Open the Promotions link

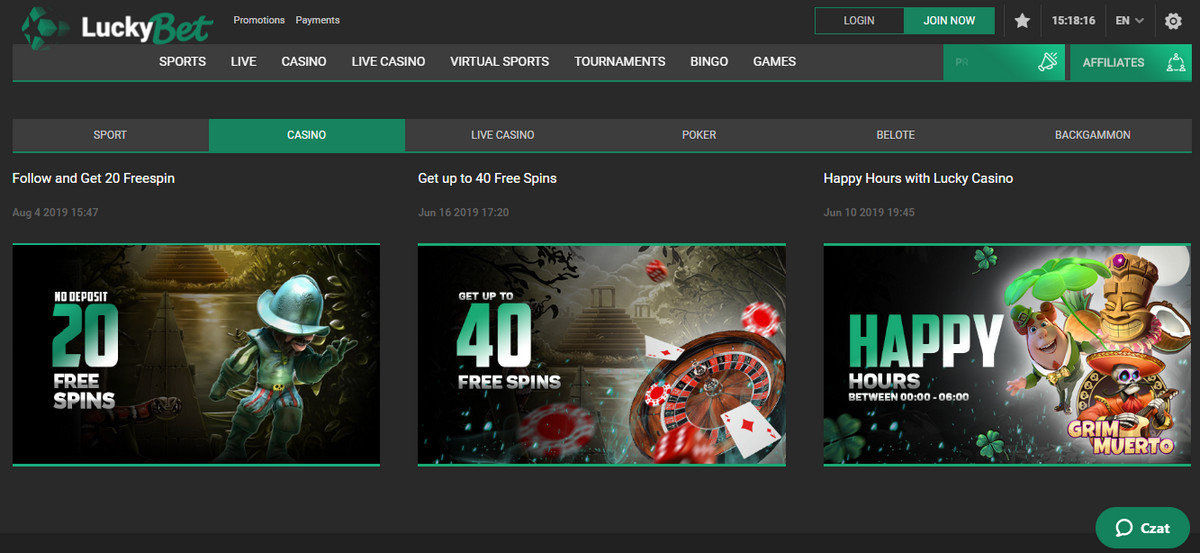point(259,20)
